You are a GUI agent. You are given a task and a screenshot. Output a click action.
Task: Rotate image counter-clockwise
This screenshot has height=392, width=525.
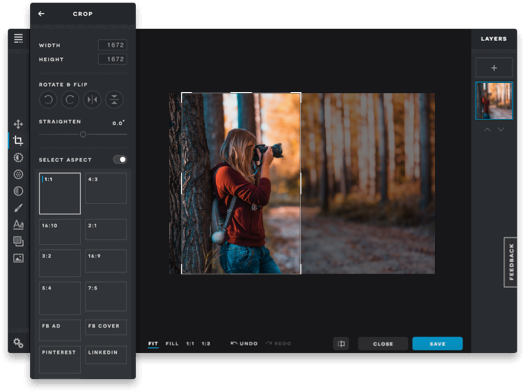coord(48,100)
